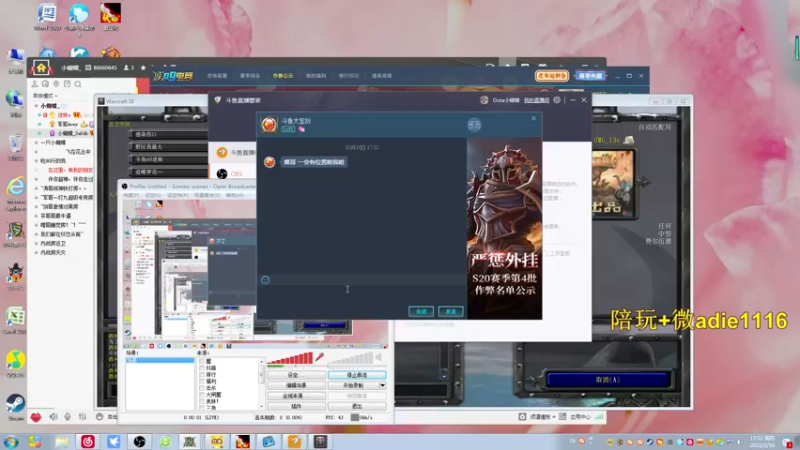Screen dimensions: 800x450
Task: Click the microphone icon in YY bottom bar
Action: click(67, 417)
